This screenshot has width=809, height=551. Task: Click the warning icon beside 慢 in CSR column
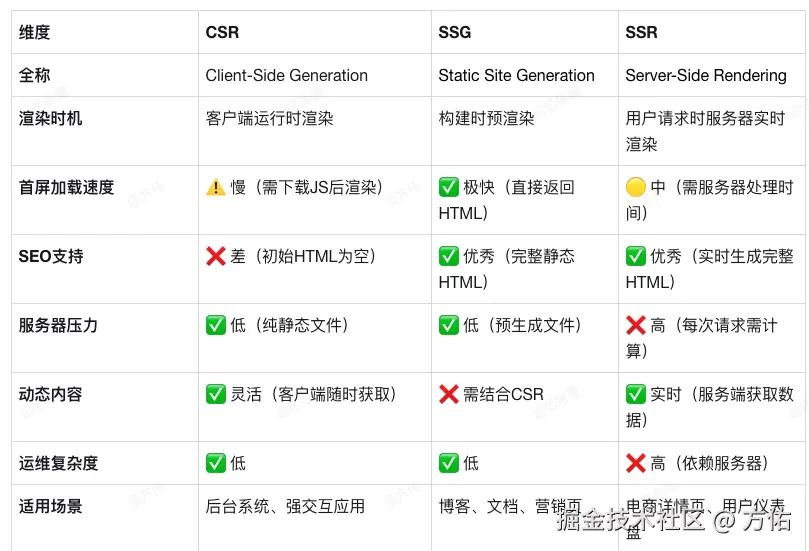coord(216,187)
